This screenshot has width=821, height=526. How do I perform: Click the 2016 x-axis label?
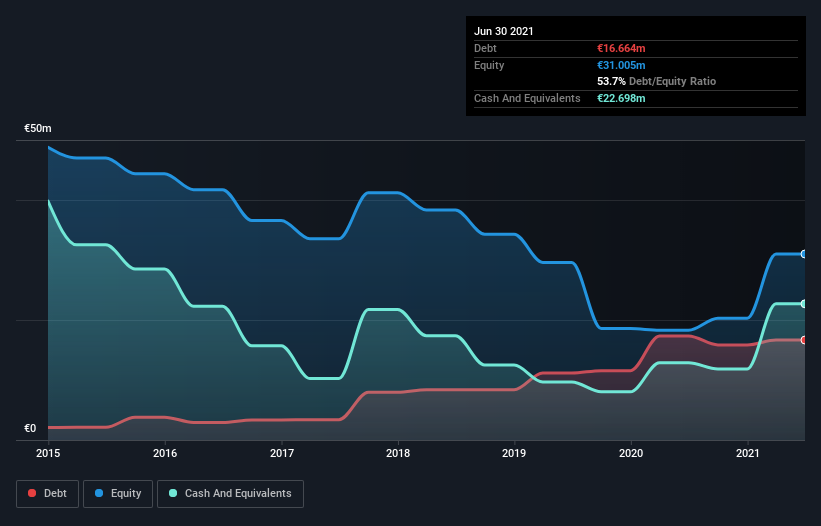click(165, 453)
